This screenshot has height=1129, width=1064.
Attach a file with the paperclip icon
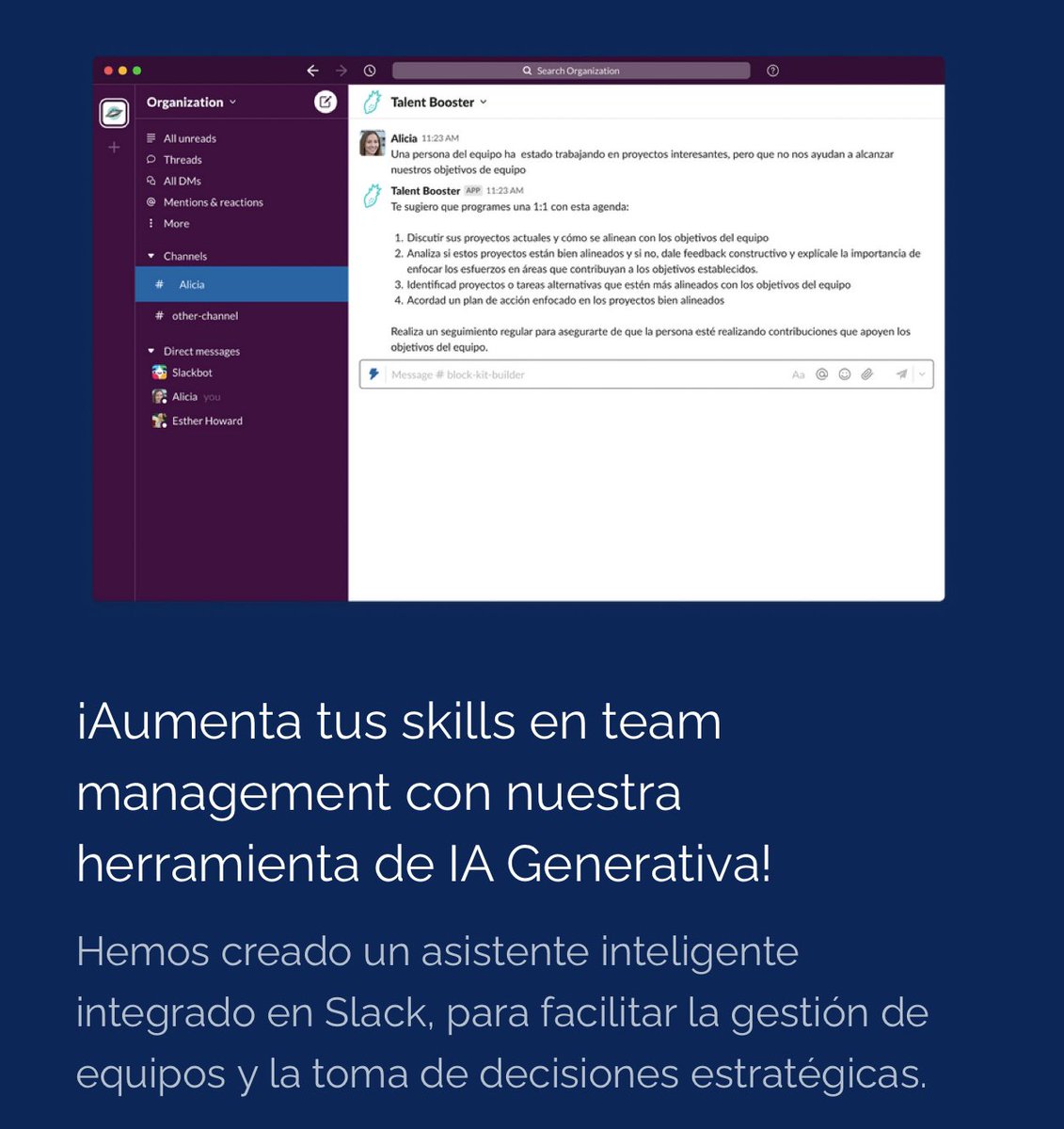[x=867, y=374]
